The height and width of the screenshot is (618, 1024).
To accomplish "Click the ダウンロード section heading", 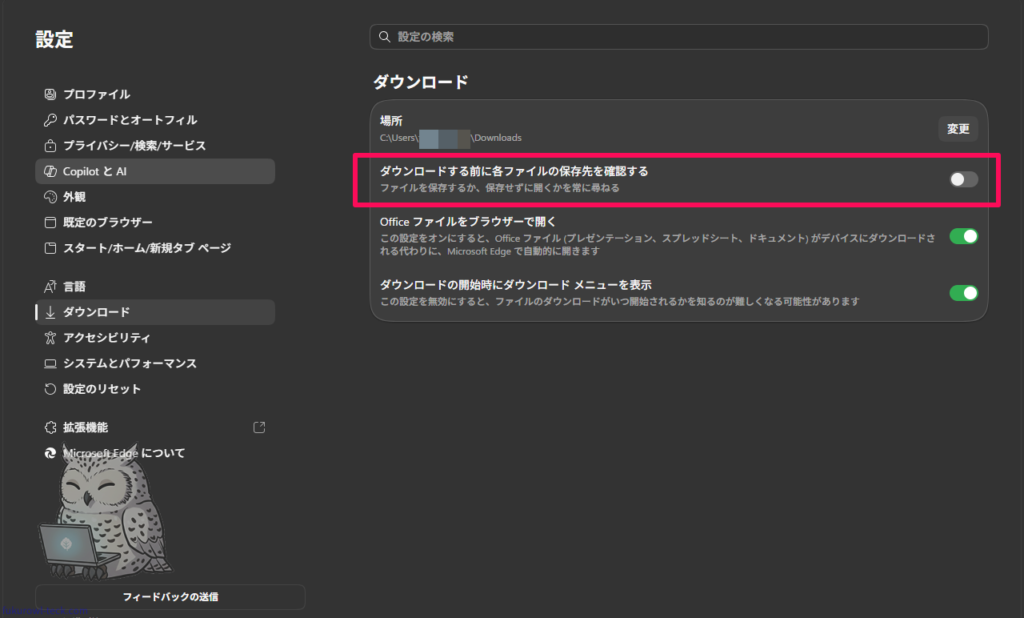I will (421, 82).
